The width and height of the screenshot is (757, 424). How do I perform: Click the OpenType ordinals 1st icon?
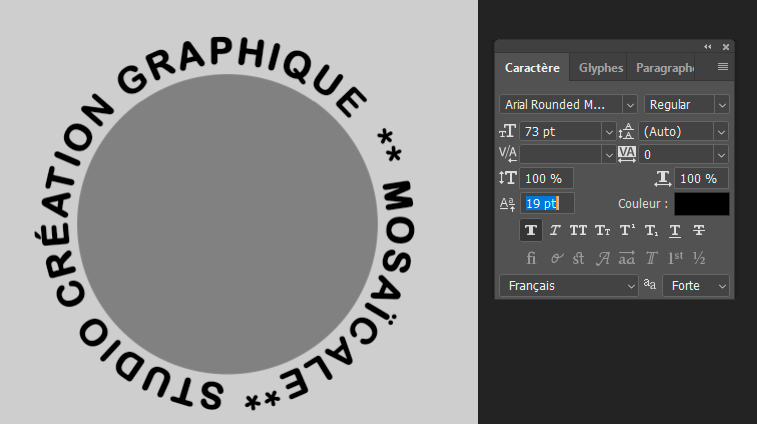[675, 258]
